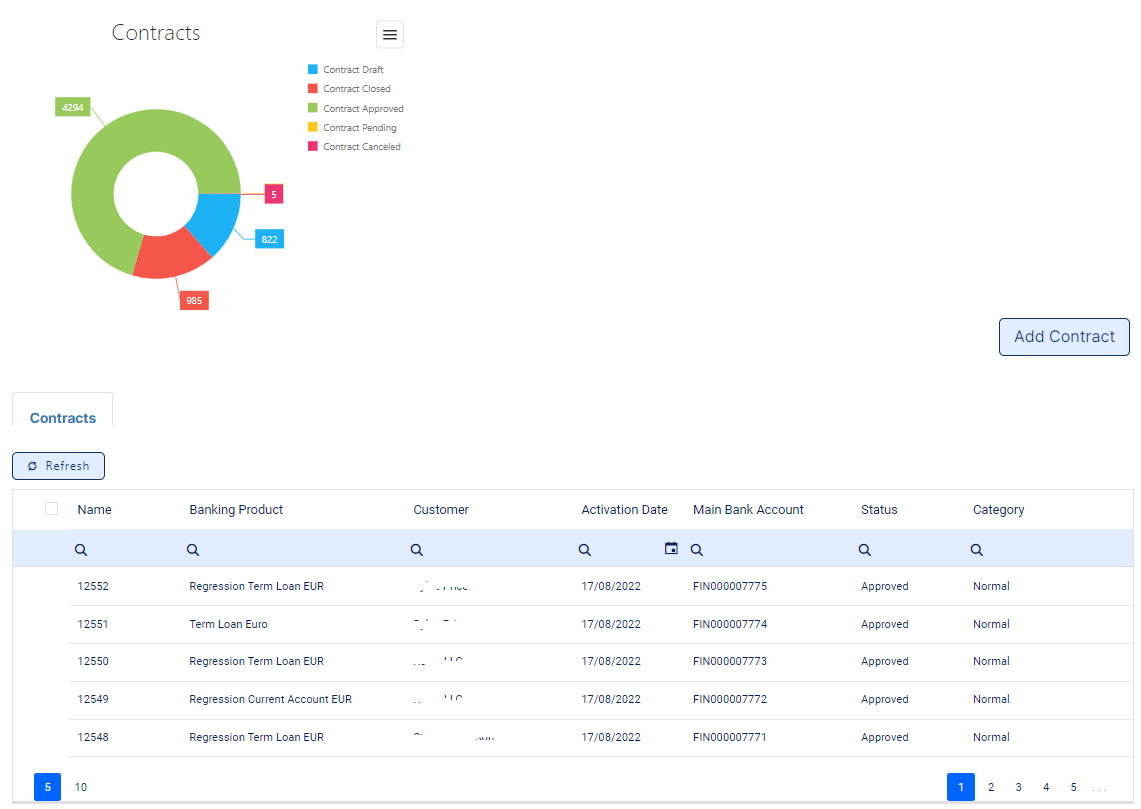Open contract row 12549

point(93,699)
